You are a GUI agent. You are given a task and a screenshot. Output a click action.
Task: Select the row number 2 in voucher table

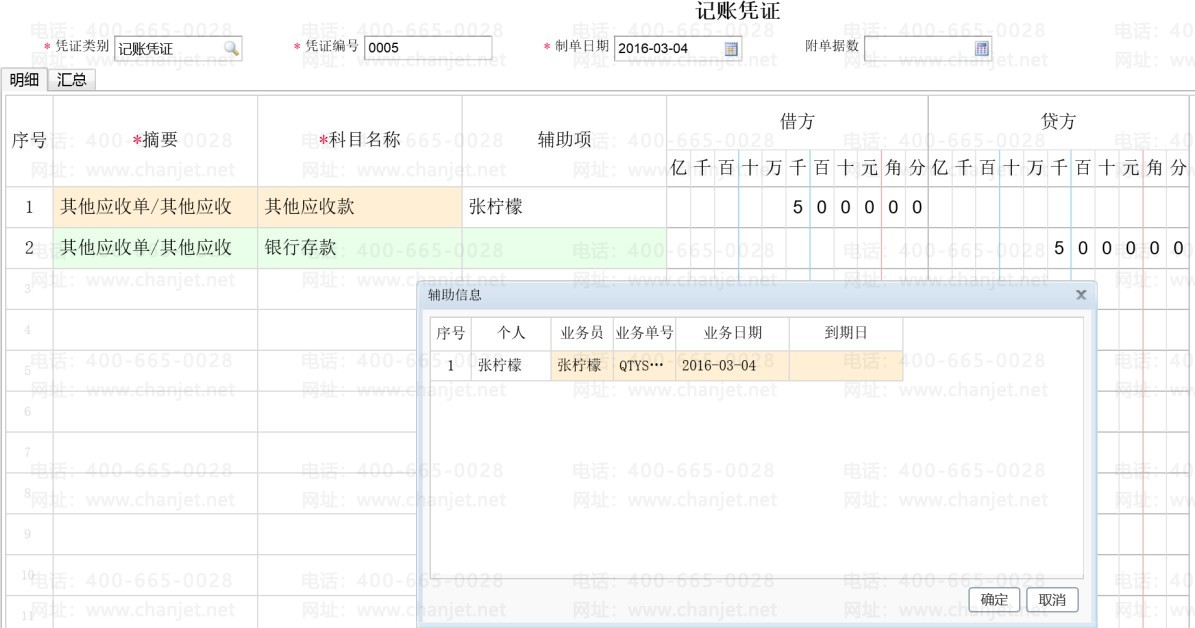tap(29, 248)
